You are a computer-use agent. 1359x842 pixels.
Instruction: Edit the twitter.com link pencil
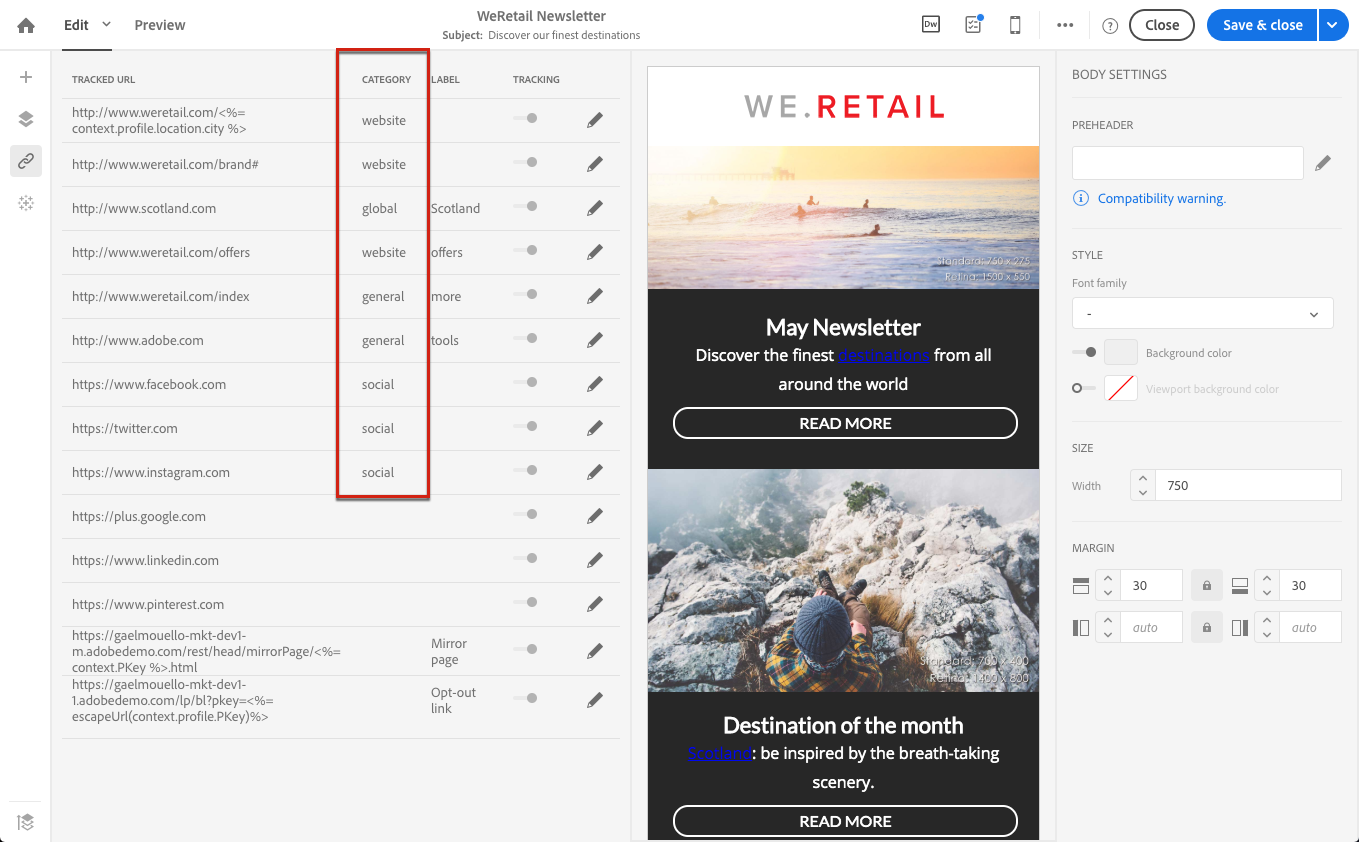click(x=595, y=428)
